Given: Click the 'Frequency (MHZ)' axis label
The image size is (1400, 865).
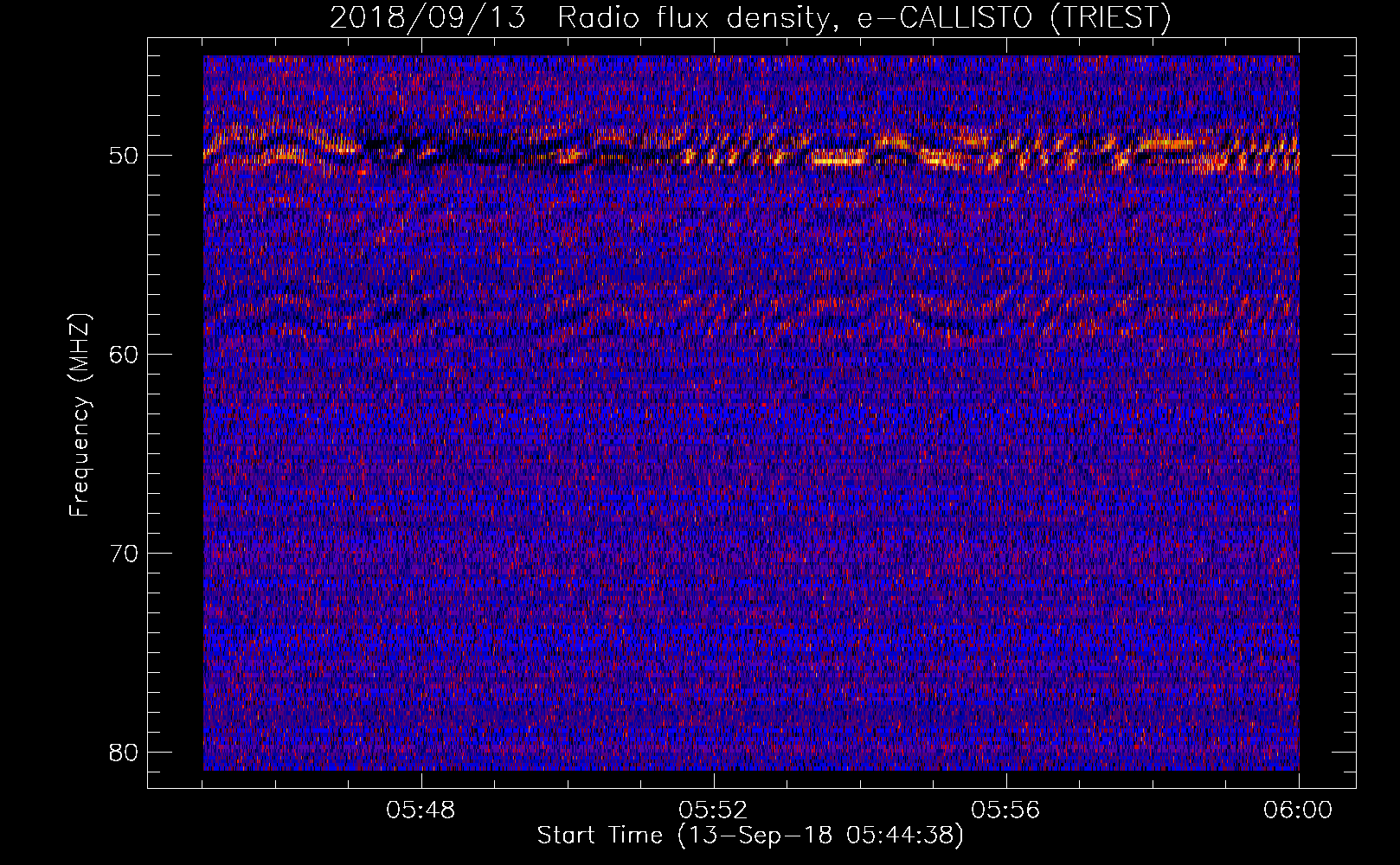Looking at the screenshot, I should (x=80, y=415).
